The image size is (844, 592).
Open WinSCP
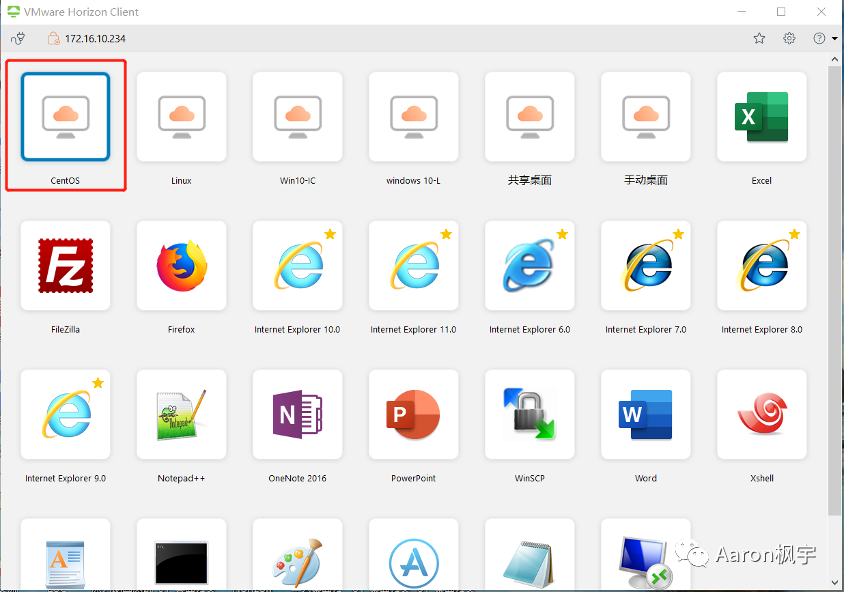(530, 414)
